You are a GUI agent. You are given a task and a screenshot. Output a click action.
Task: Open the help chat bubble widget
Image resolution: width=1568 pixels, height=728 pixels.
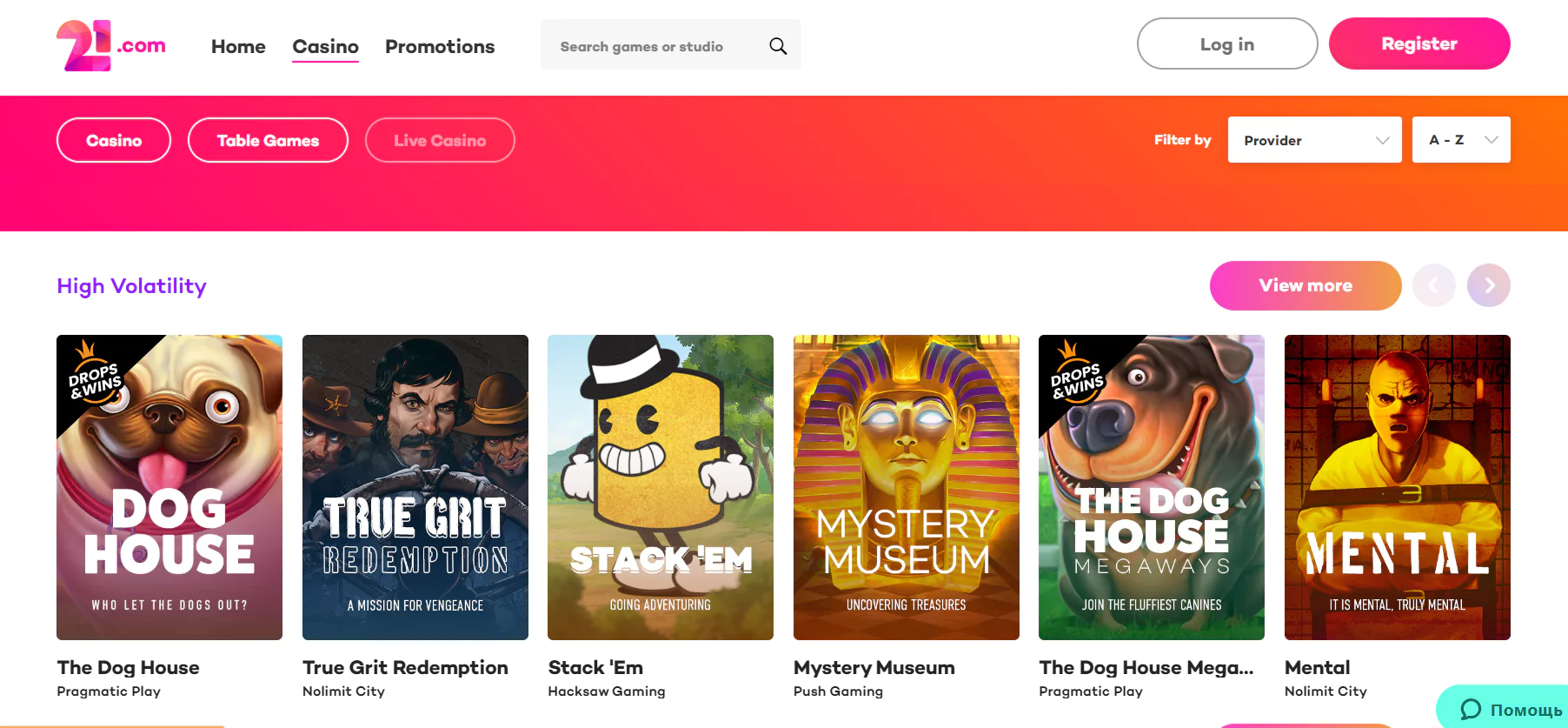click(1504, 708)
